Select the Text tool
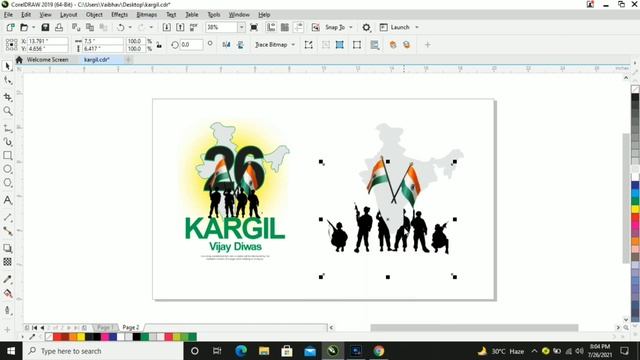 7,200
